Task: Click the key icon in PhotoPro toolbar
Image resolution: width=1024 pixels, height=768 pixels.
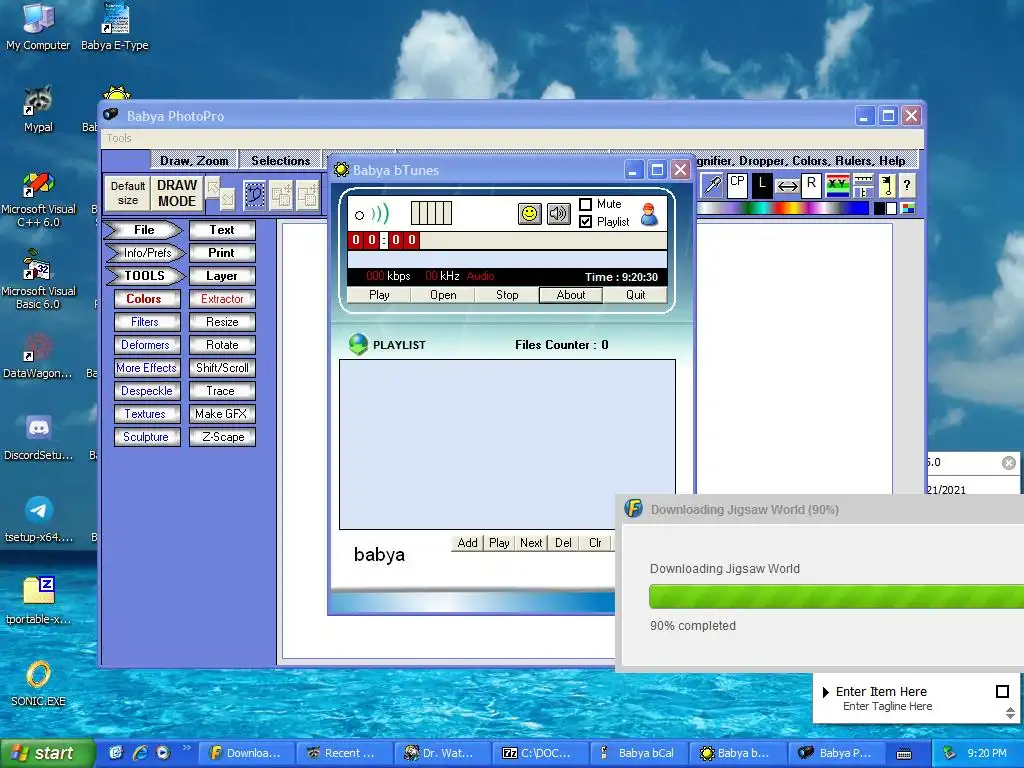Action: [887, 185]
